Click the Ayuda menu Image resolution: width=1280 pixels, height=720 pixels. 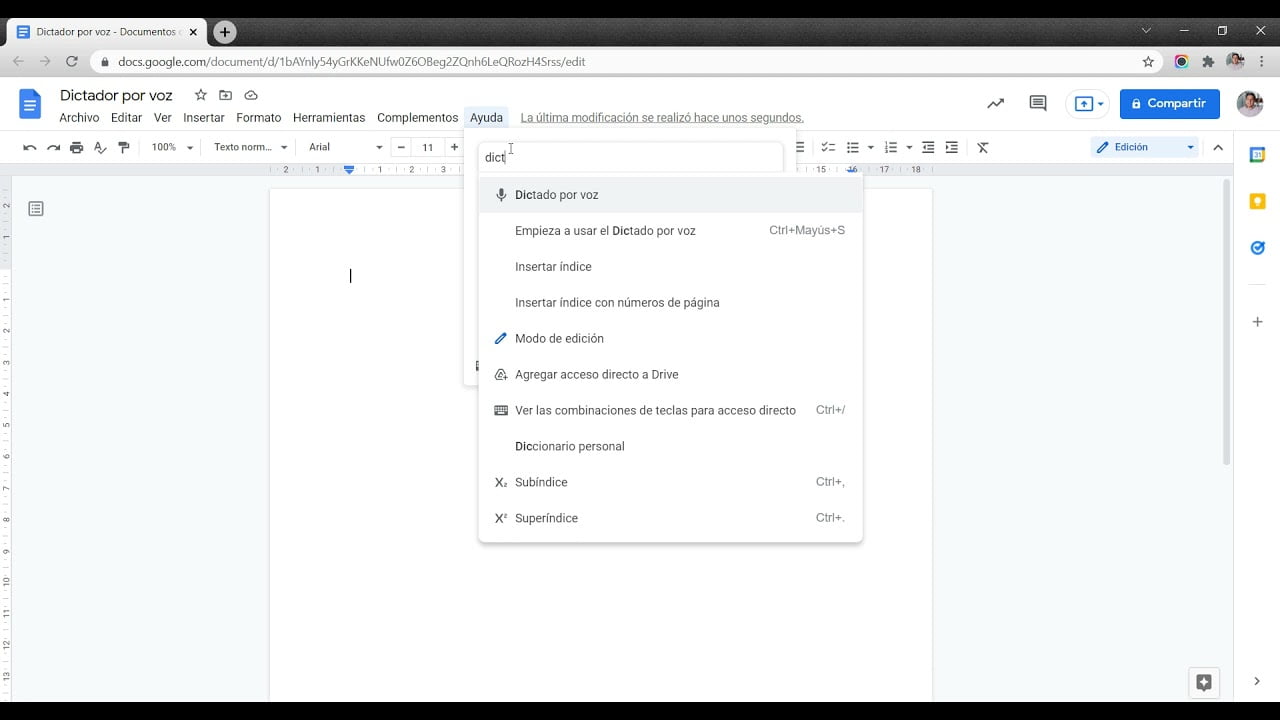pos(486,118)
